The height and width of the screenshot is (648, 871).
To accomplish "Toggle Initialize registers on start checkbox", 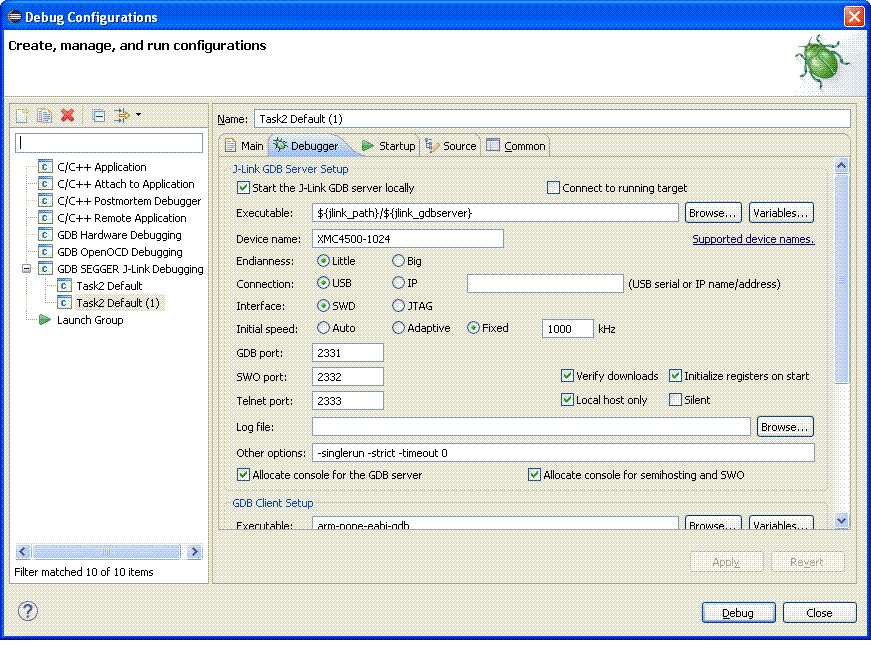I will tap(675, 376).
